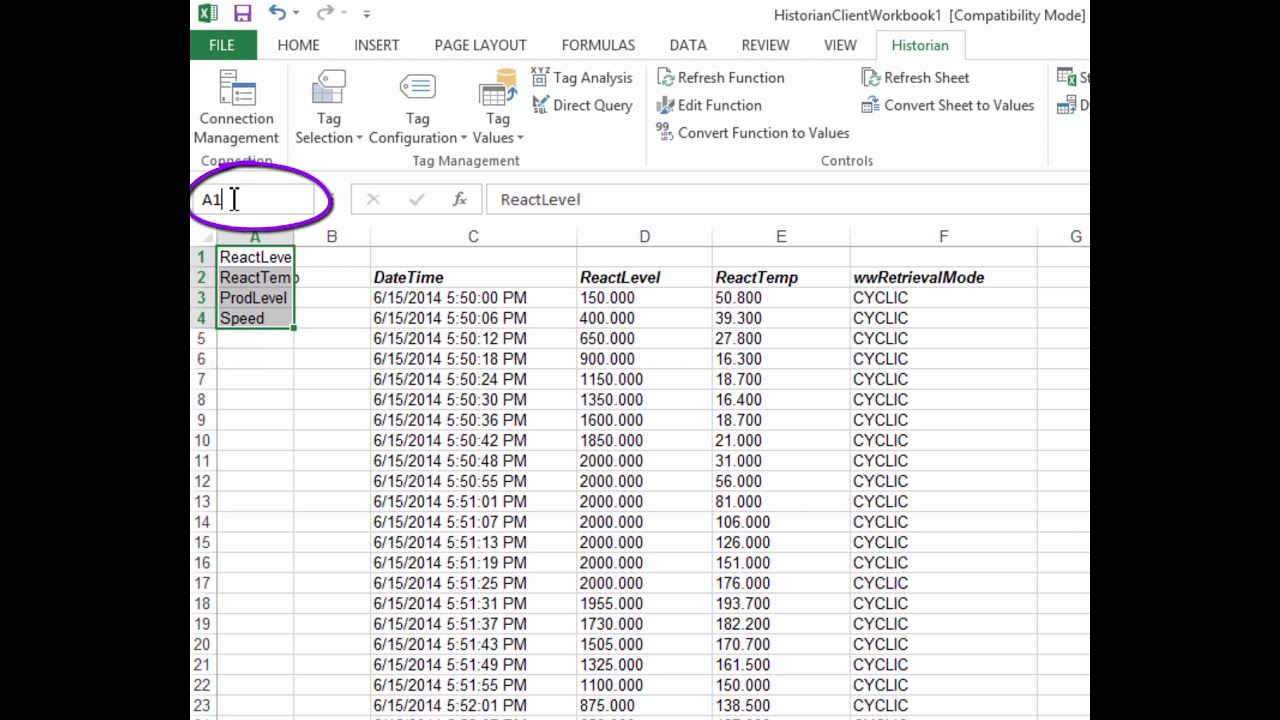Click cell with value 50.800
1280x720 pixels.
781,298
